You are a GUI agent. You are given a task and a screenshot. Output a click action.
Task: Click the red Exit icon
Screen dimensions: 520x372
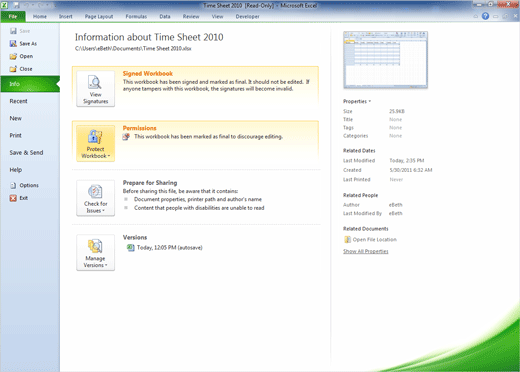coord(13,198)
